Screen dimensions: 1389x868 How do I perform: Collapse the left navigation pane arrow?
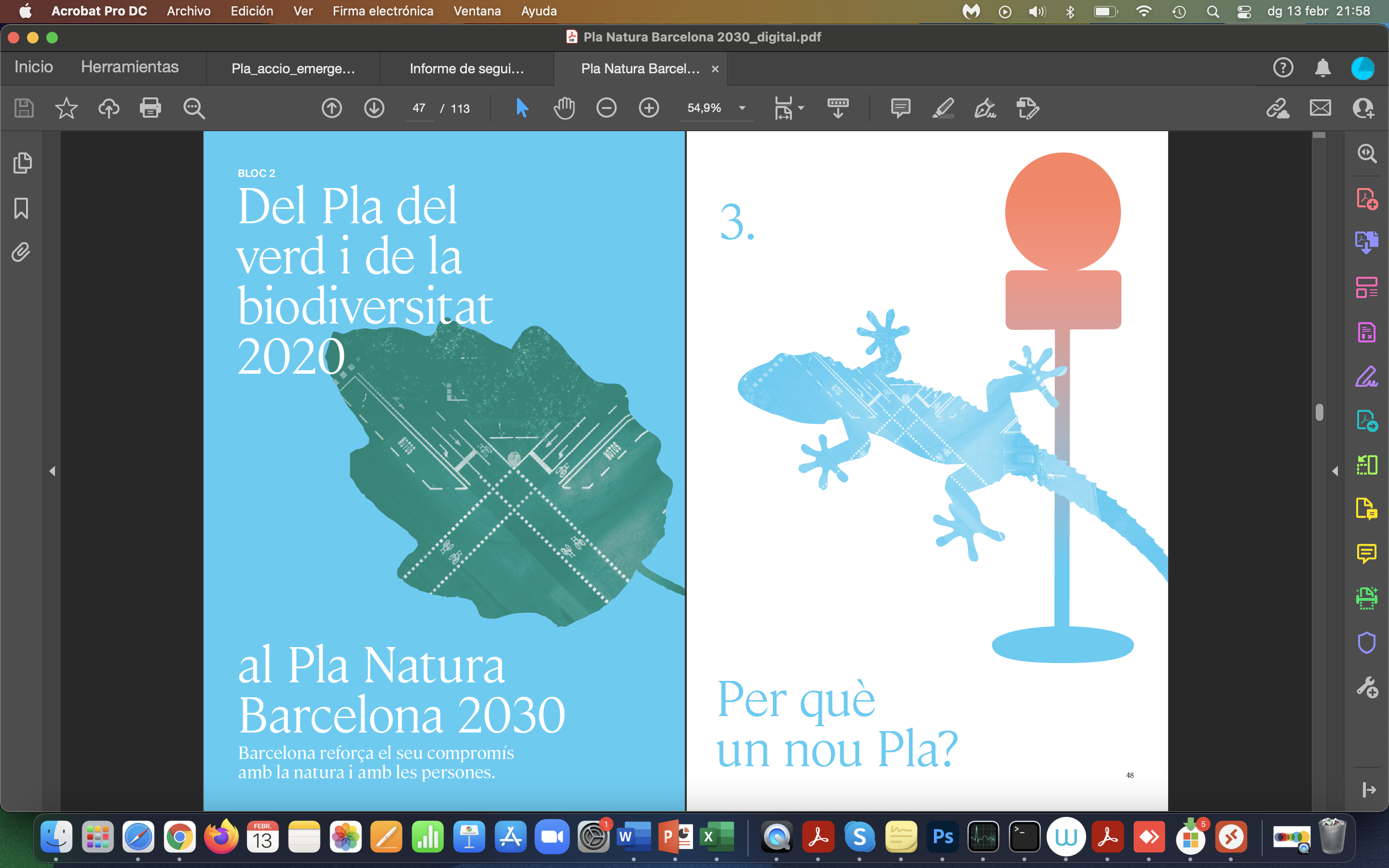52,471
